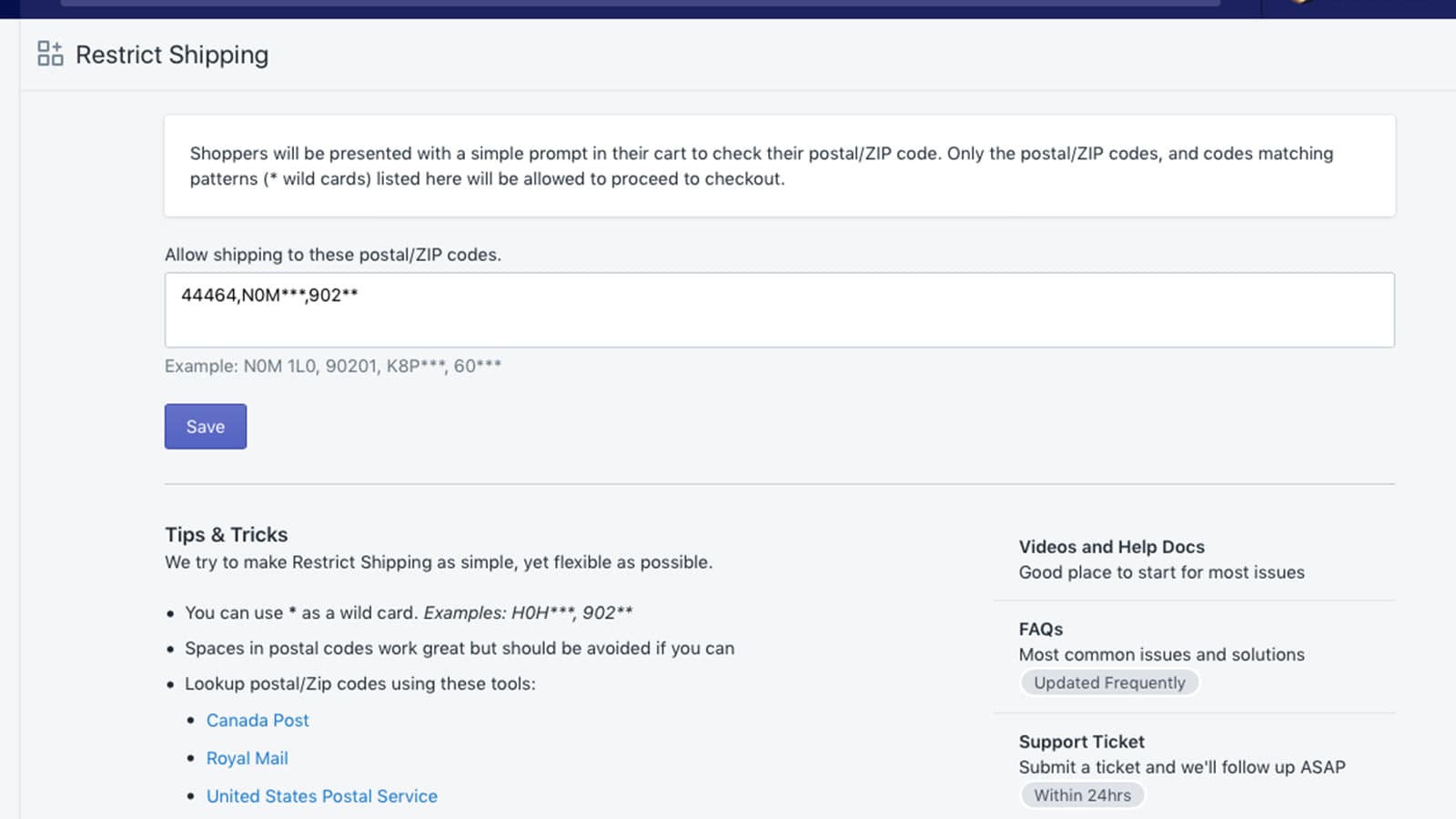The image size is (1456, 819).
Task: Click the shopper prompt info box
Action: [779, 166]
